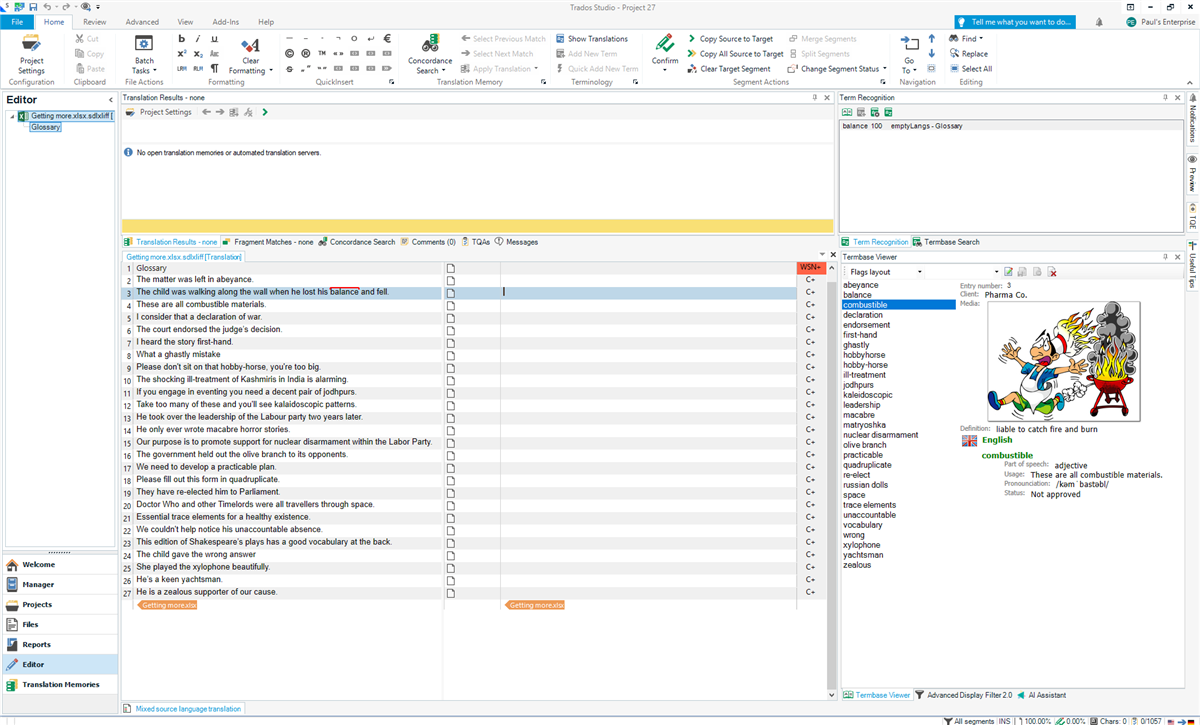This screenshot has height=725, width=1200.
Task: Open the notifications bell in the title area
Action: pyautogui.click(x=1099, y=21)
